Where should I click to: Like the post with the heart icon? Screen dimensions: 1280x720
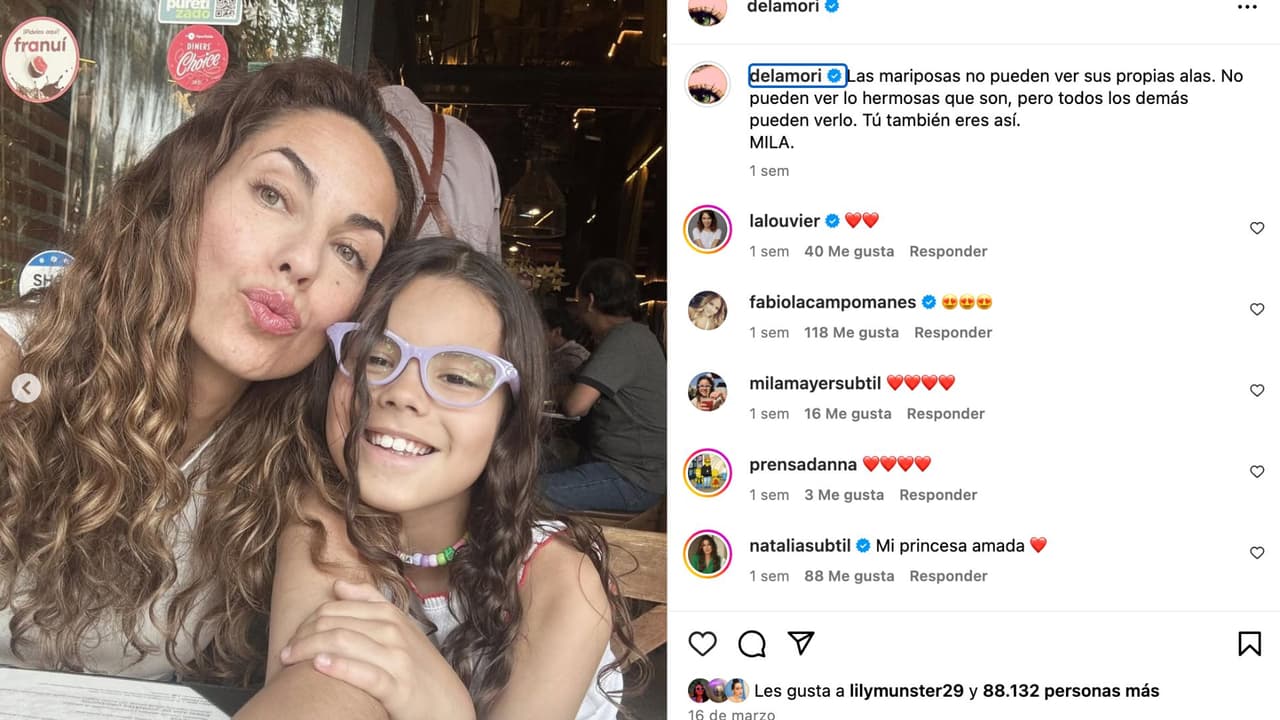[702, 643]
